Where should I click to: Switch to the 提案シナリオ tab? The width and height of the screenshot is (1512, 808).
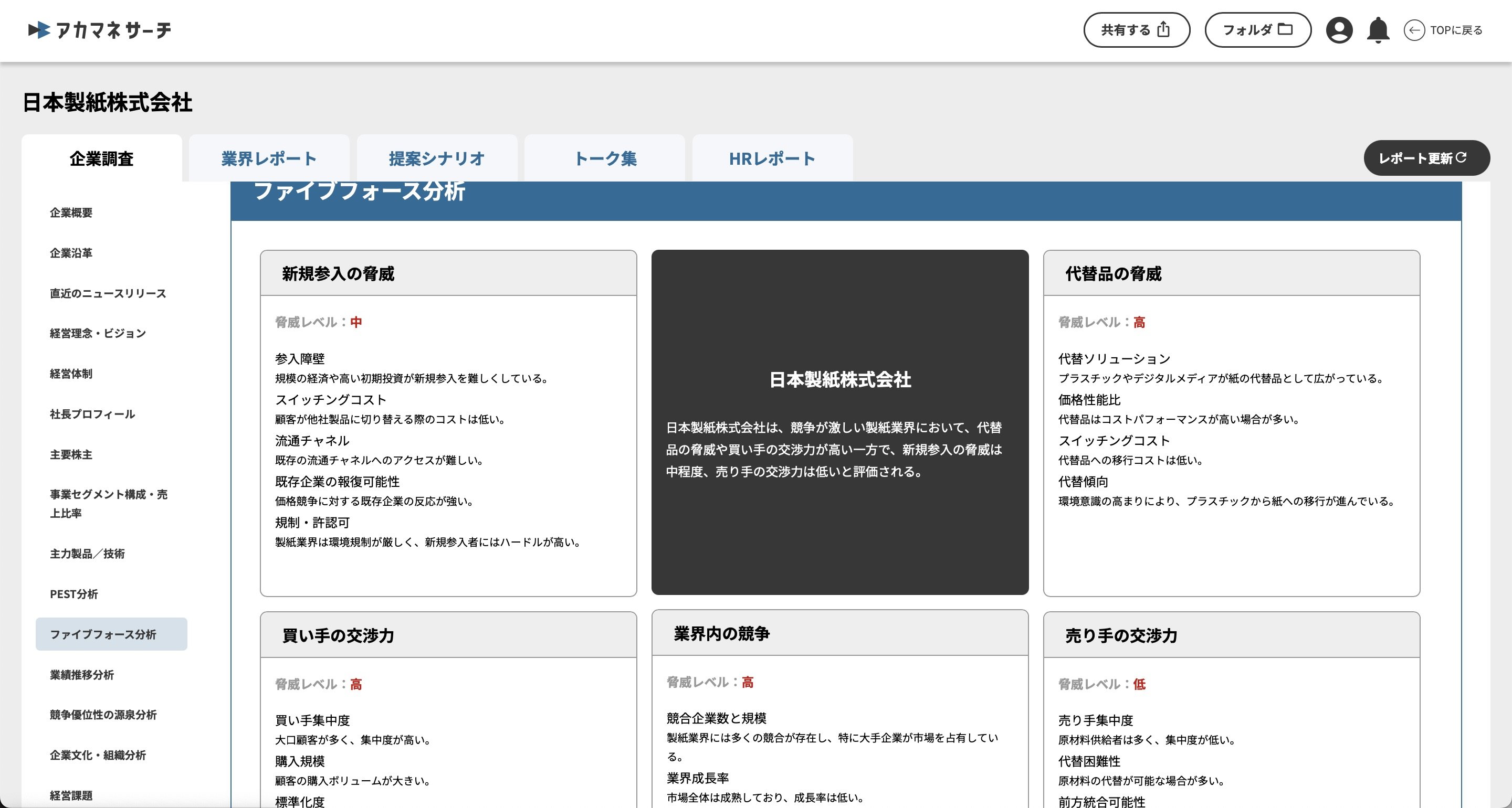[437, 158]
